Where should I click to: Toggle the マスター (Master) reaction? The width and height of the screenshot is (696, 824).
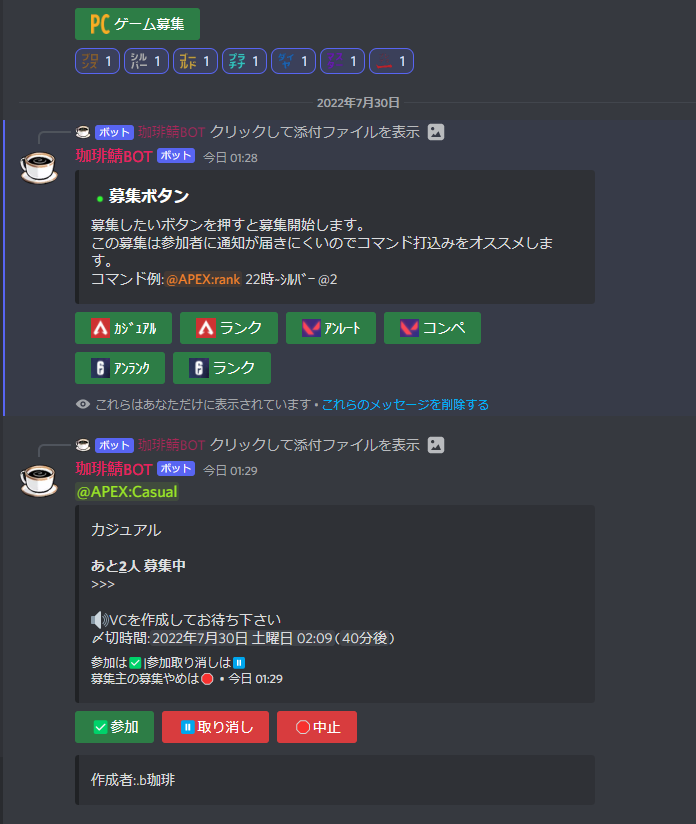342,61
